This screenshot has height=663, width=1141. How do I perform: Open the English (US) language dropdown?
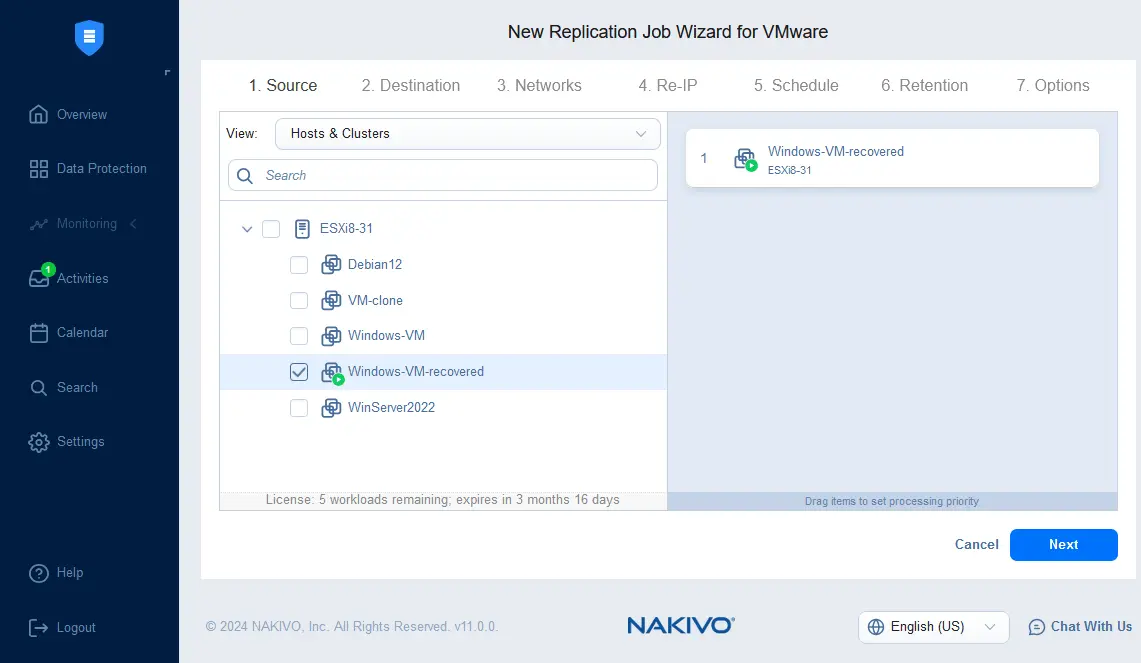(934, 627)
